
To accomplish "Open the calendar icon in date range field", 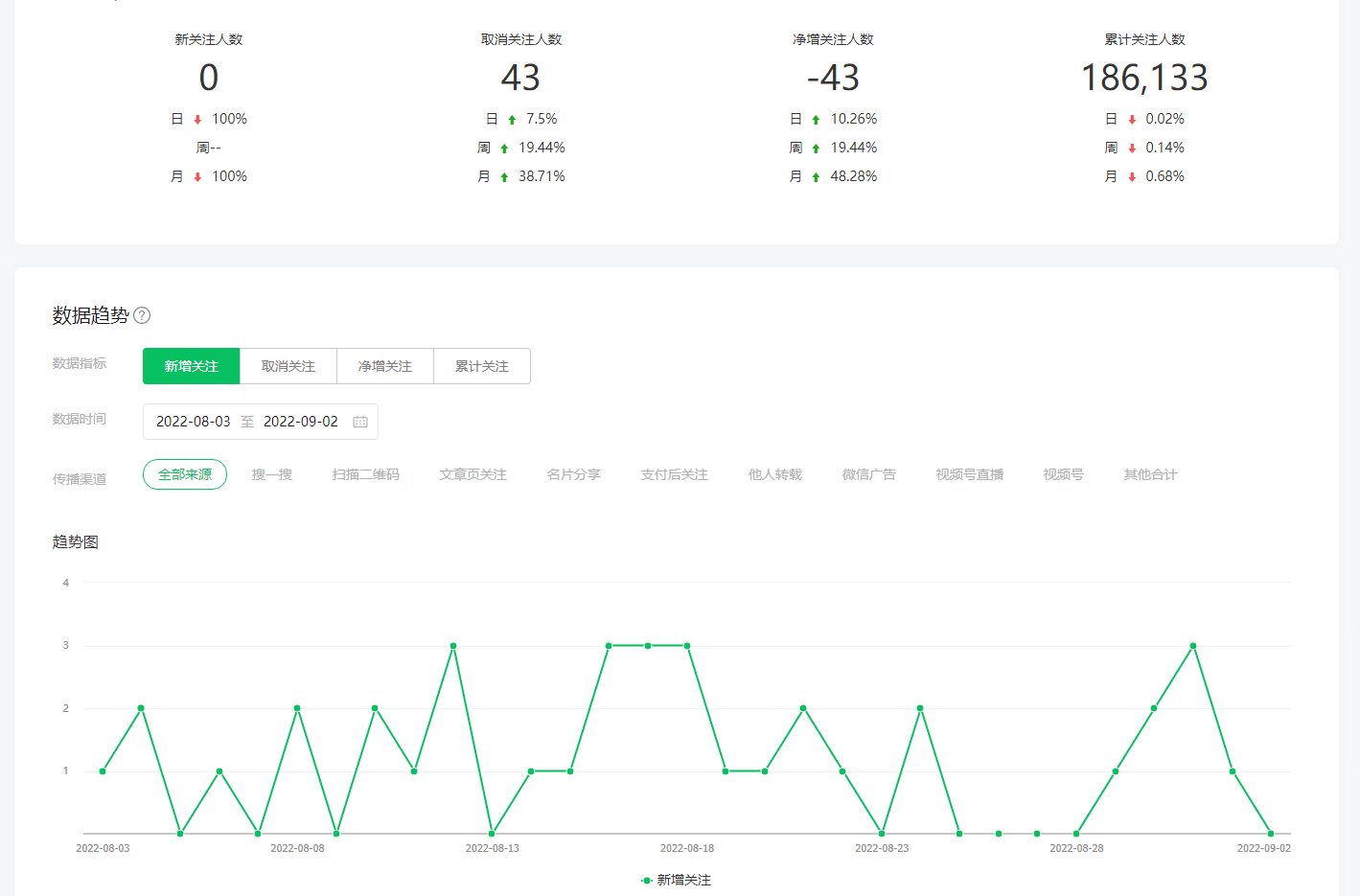I will pos(360,422).
